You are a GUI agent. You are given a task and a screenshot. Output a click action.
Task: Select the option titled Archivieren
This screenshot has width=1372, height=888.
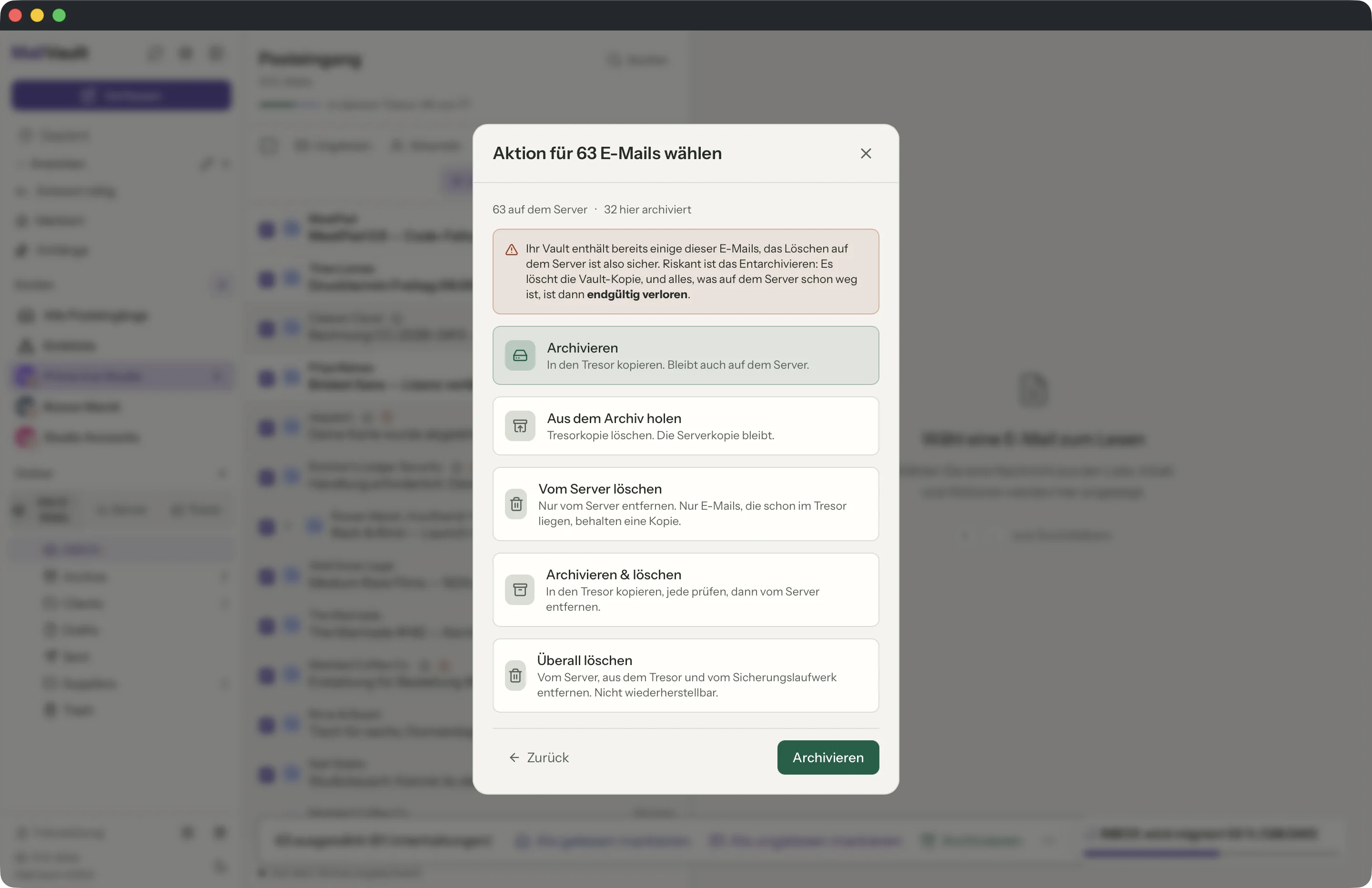(686, 355)
